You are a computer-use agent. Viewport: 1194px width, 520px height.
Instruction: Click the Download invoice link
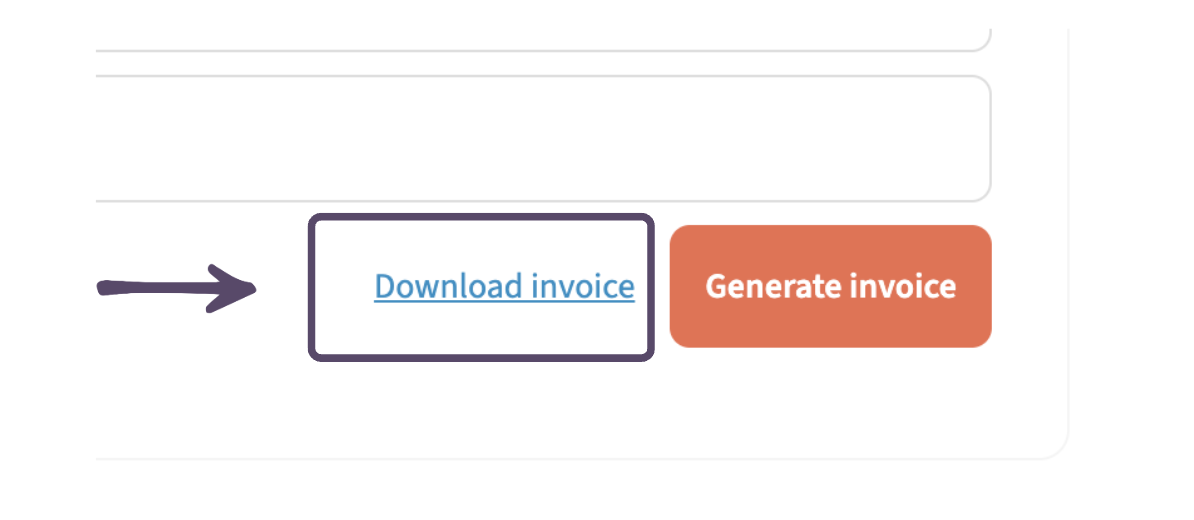tap(504, 286)
